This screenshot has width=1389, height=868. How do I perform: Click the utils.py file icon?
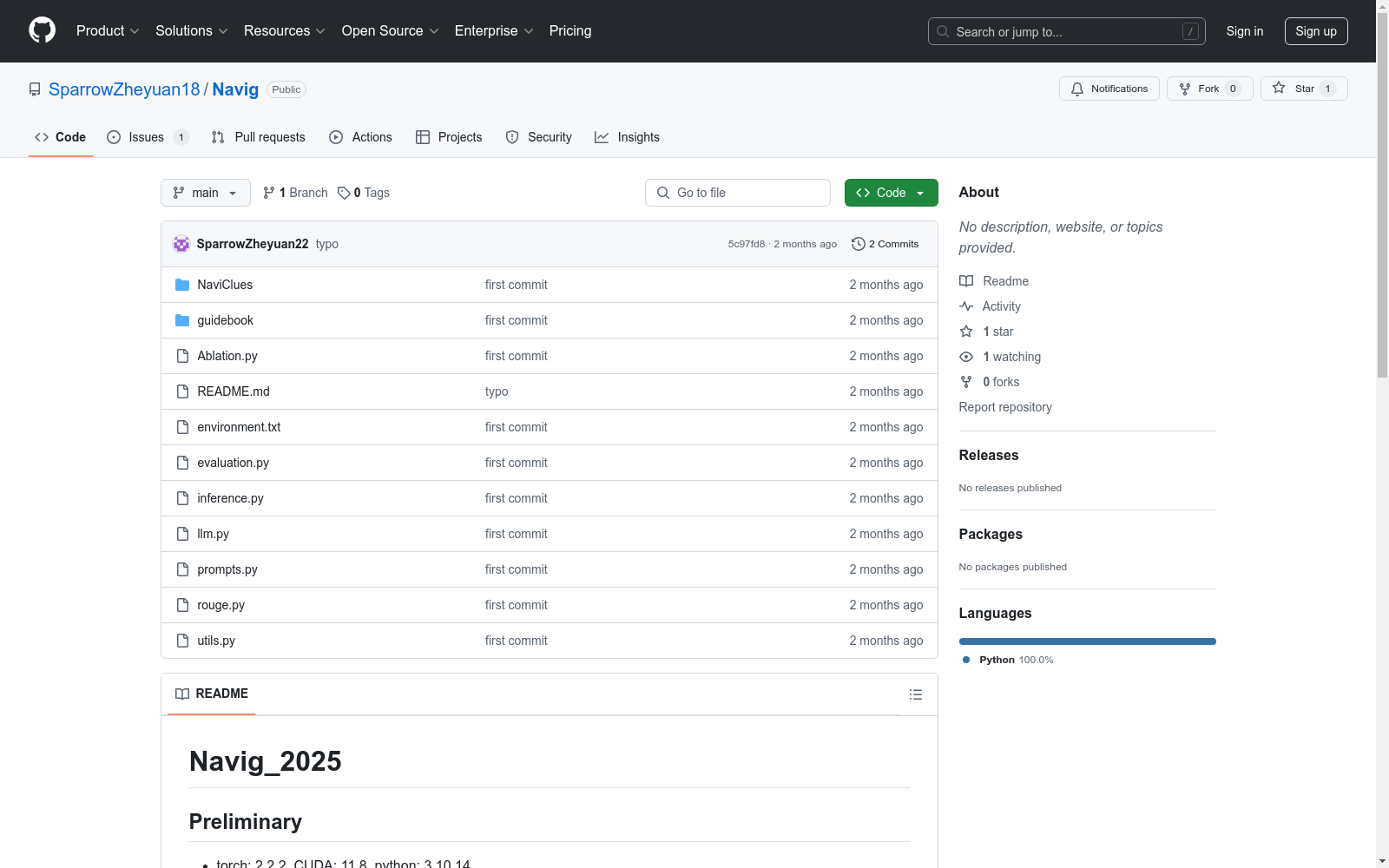point(182,641)
